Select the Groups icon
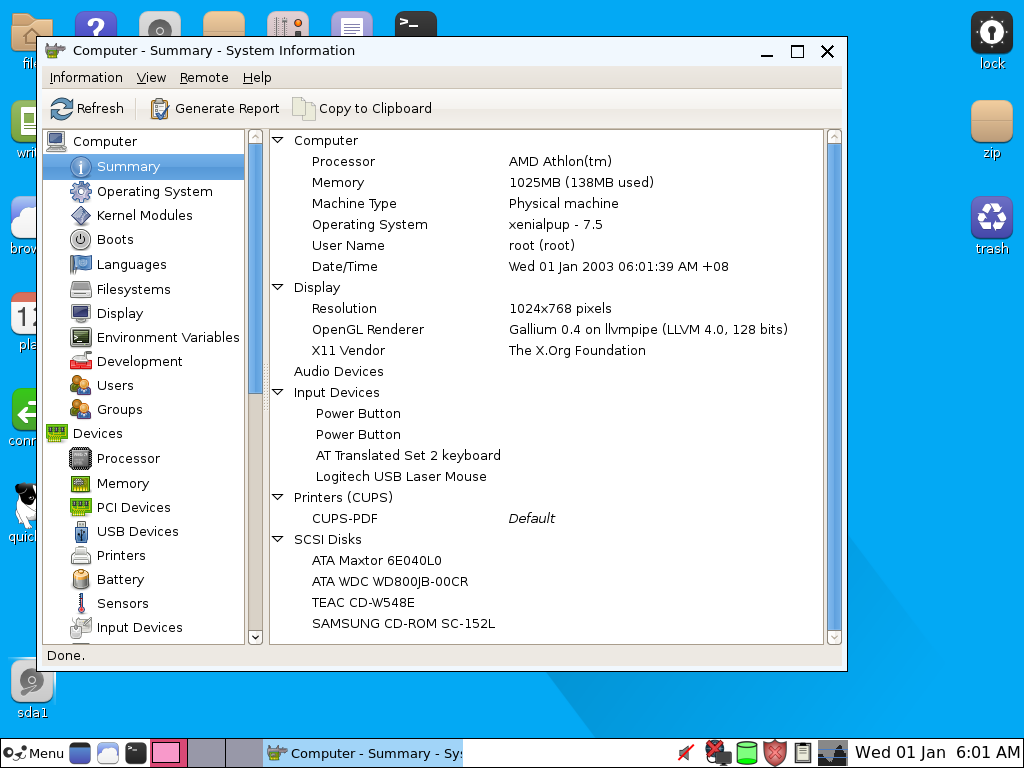This screenshot has width=1024, height=768. (x=80, y=409)
